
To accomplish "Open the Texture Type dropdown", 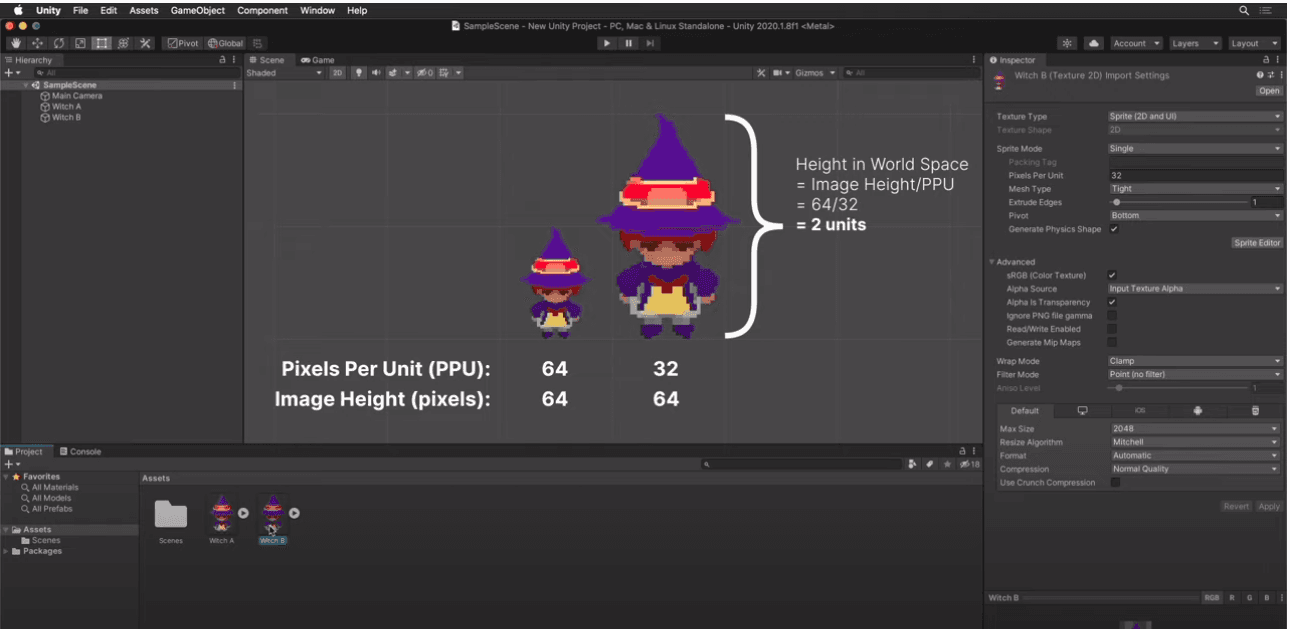I will 1194,116.
